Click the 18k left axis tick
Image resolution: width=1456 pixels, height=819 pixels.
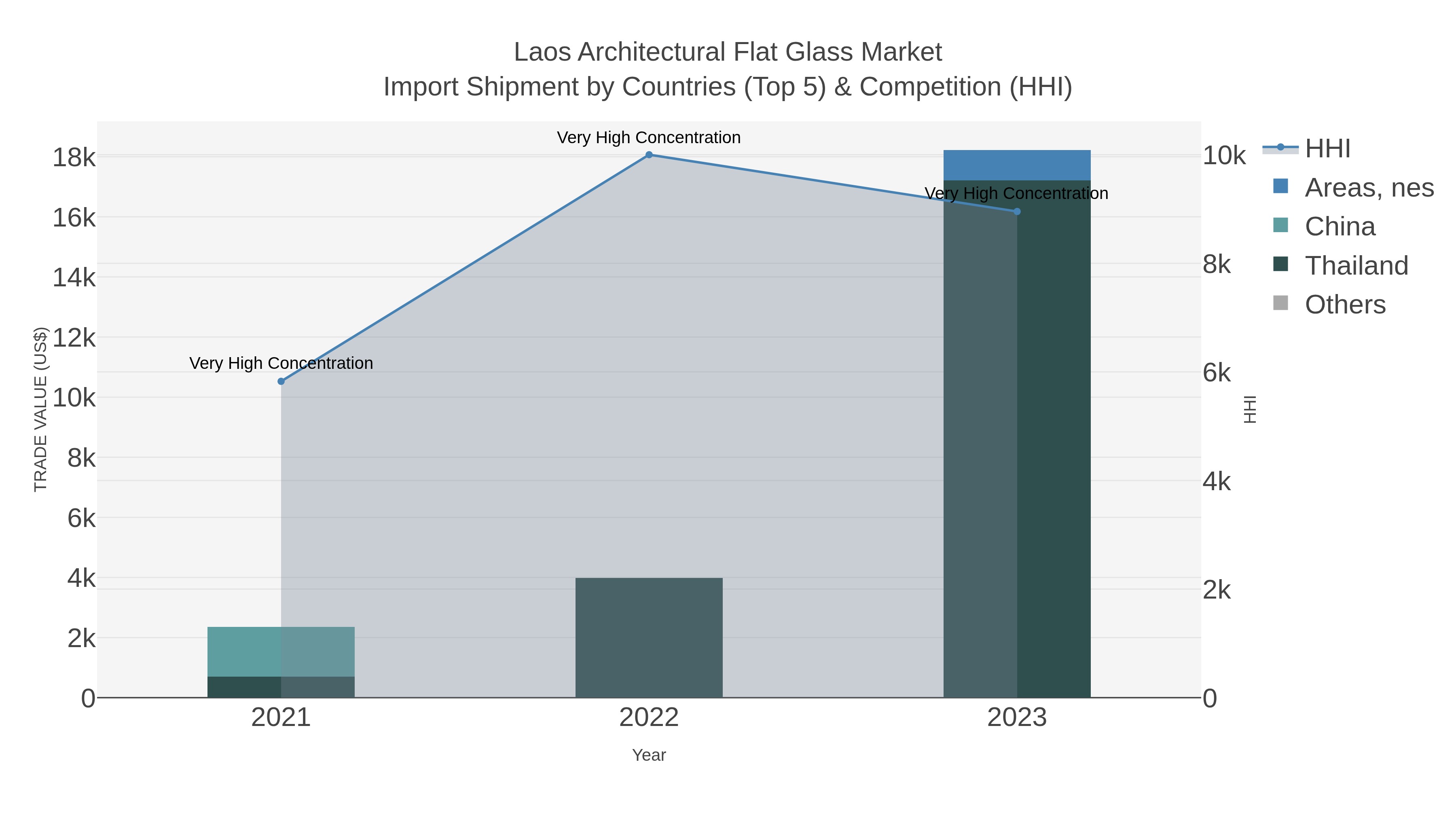[74, 158]
